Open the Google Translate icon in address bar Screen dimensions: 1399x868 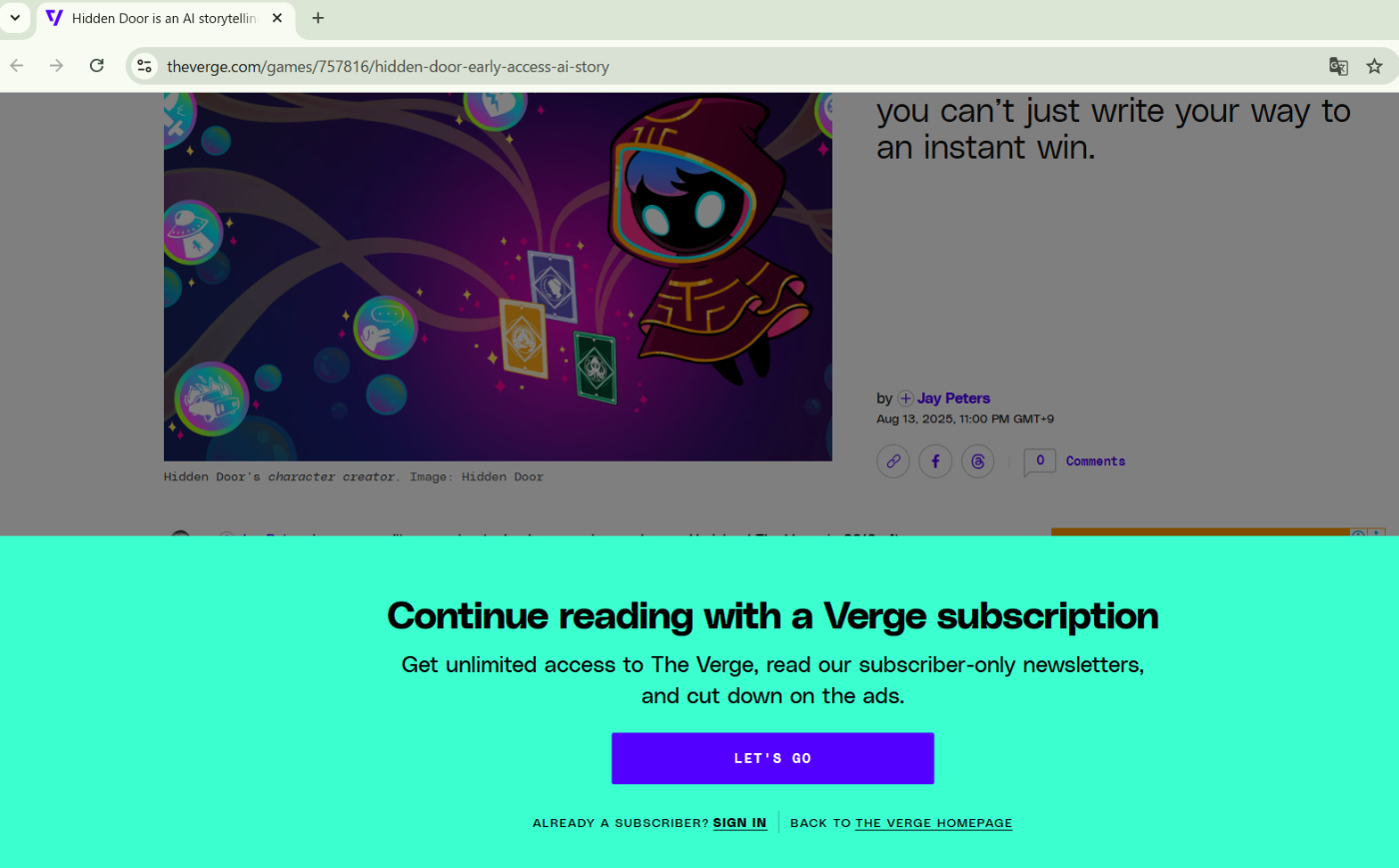(1338, 66)
